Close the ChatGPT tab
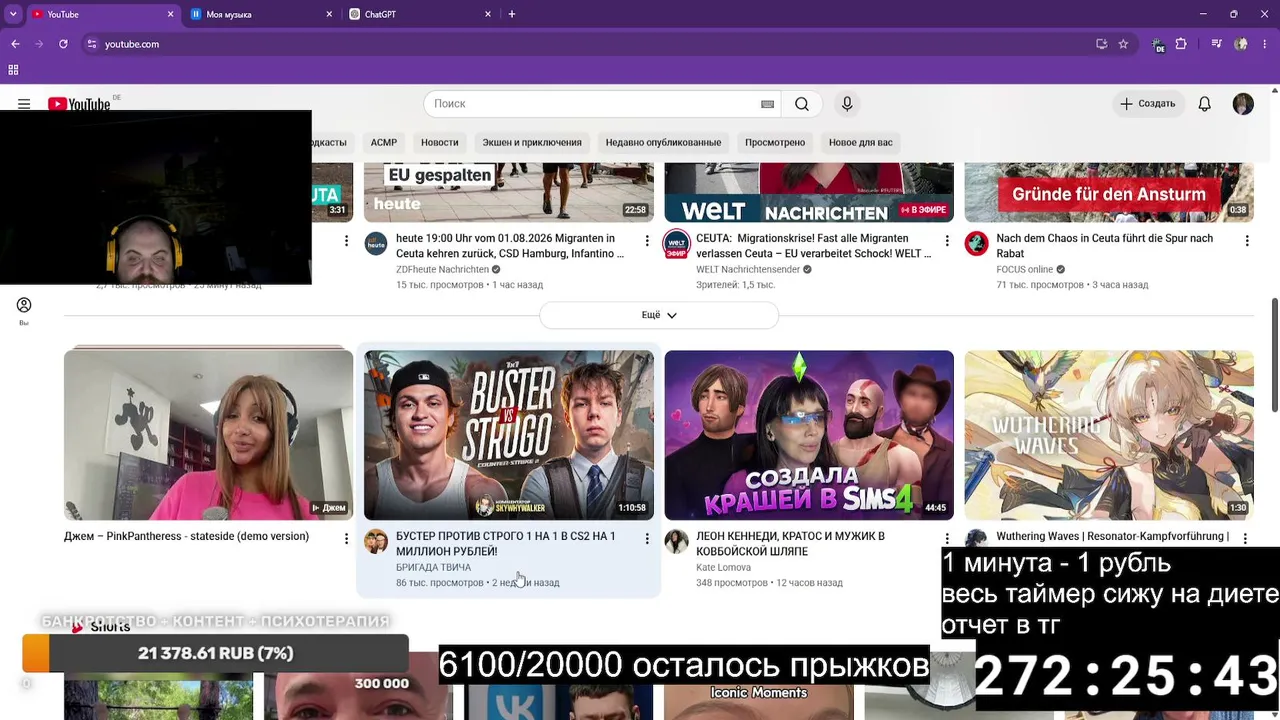Image resolution: width=1280 pixels, height=720 pixels. click(x=488, y=14)
